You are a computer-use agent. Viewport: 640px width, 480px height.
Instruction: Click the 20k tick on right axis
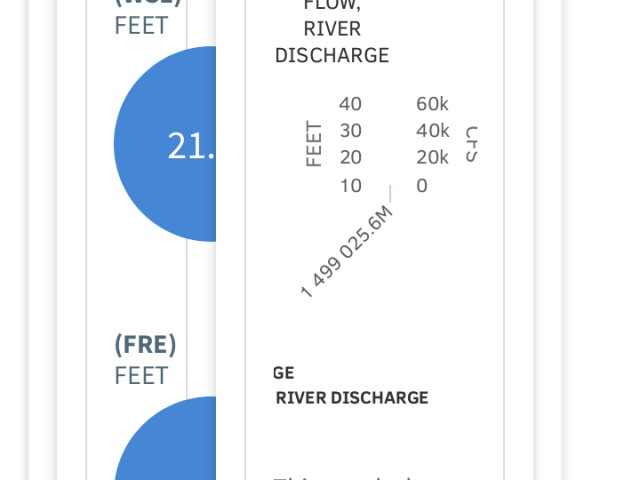(432, 158)
